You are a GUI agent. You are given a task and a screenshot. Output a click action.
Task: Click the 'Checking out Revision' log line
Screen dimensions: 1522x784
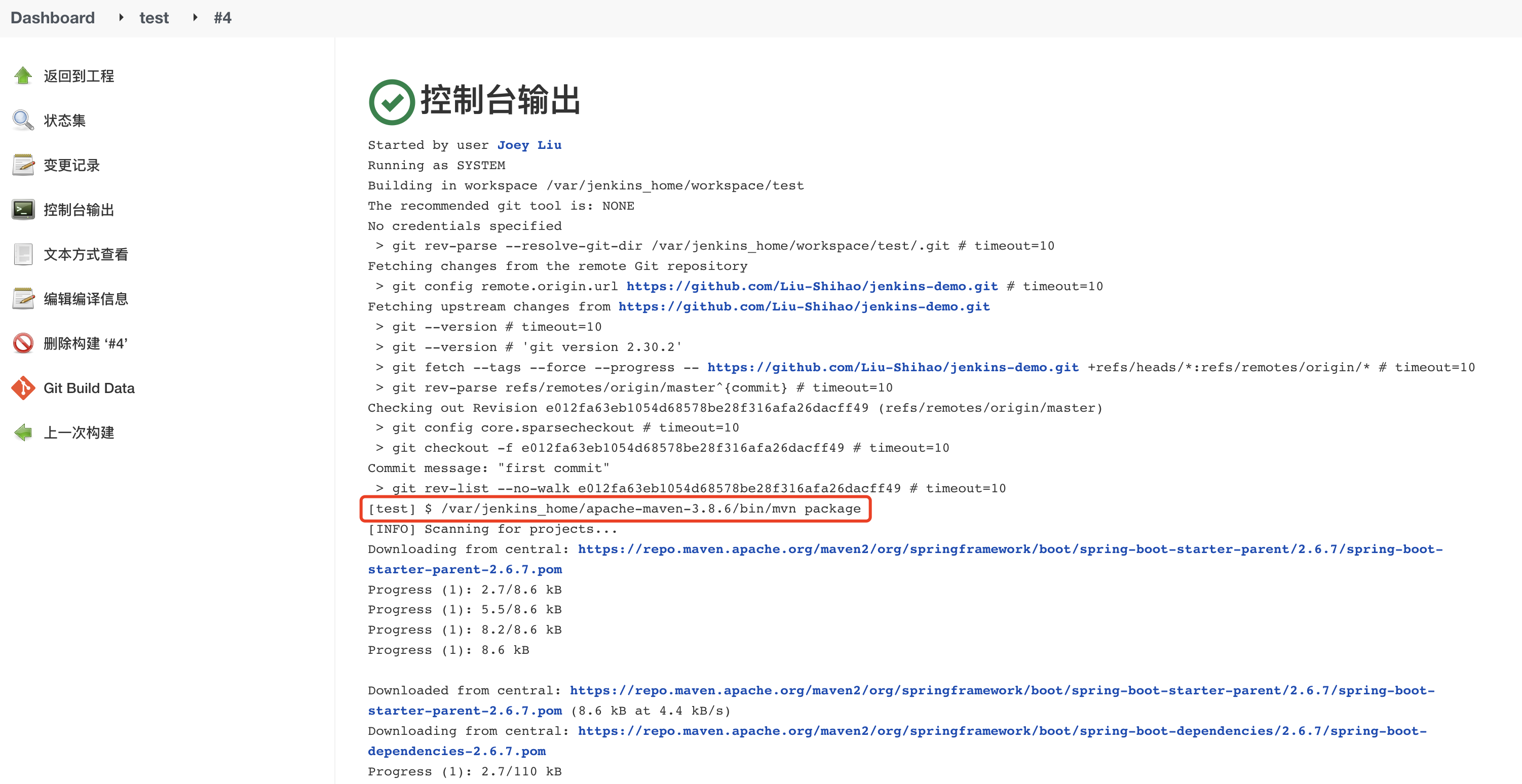pos(735,408)
